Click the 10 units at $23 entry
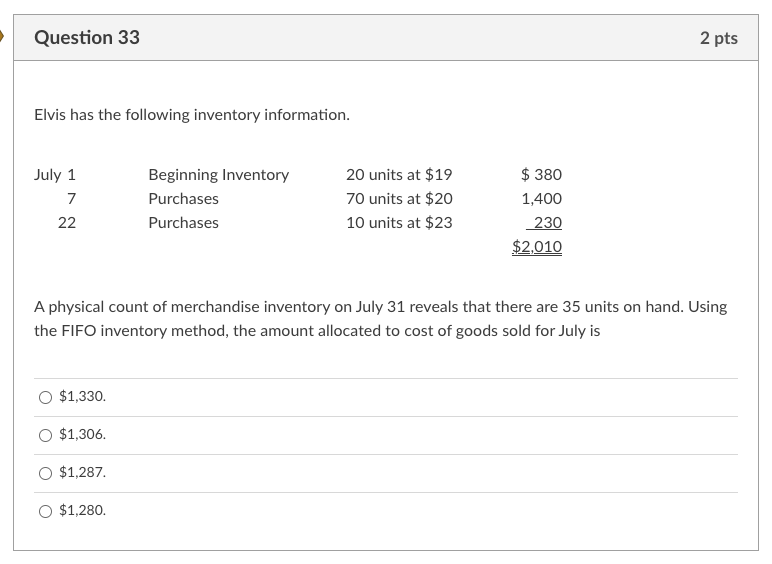 tap(399, 223)
